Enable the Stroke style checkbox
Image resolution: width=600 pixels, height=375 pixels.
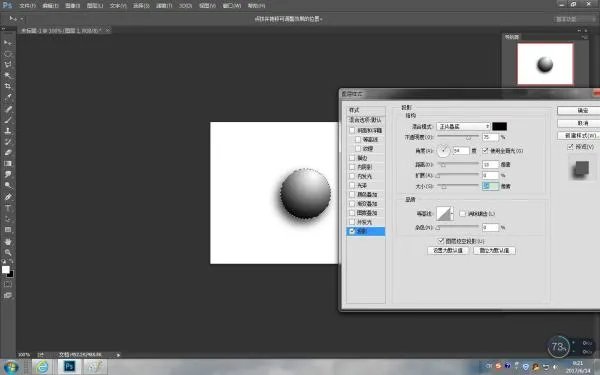352,158
